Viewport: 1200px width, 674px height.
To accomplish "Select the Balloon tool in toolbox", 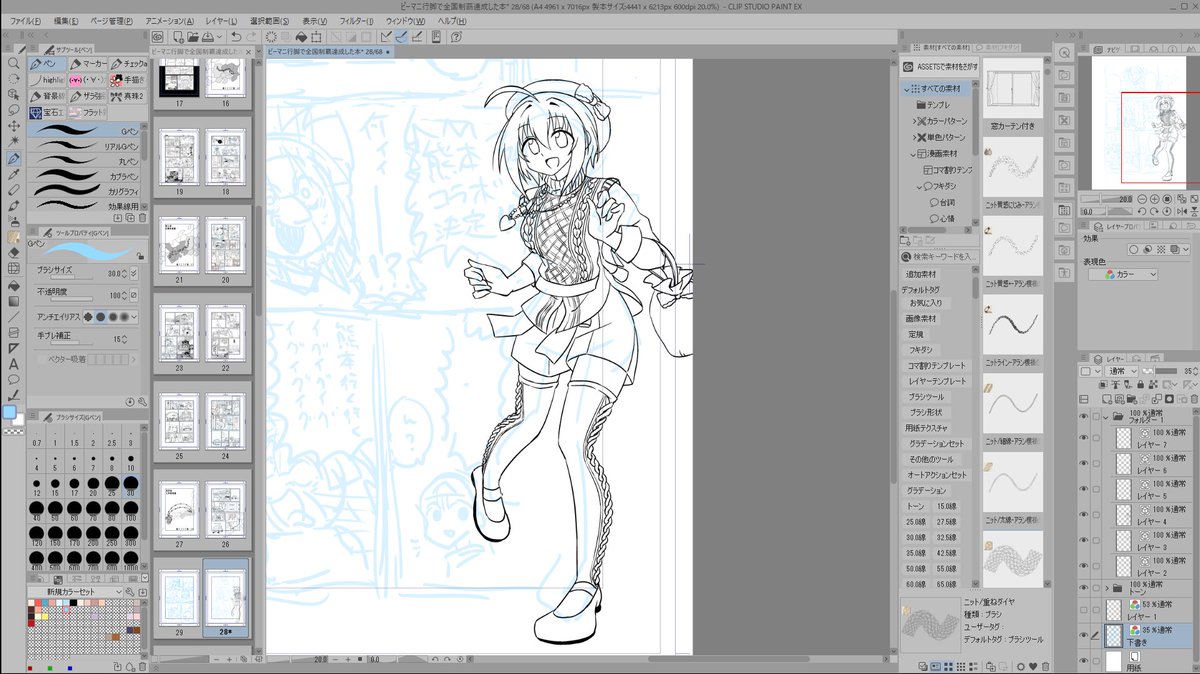I will click(x=14, y=379).
